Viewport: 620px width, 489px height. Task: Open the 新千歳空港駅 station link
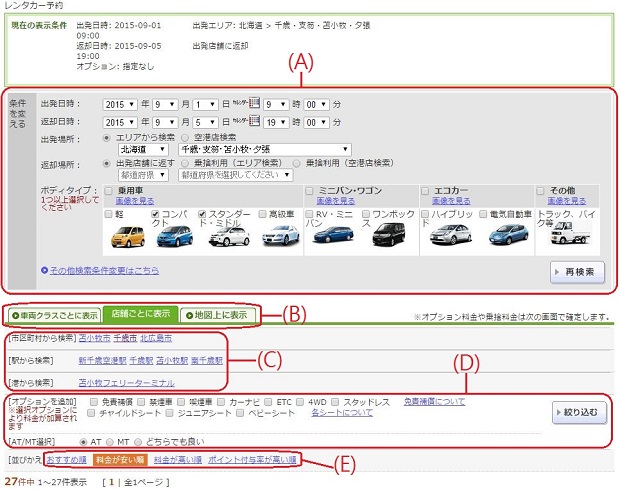click(x=102, y=361)
